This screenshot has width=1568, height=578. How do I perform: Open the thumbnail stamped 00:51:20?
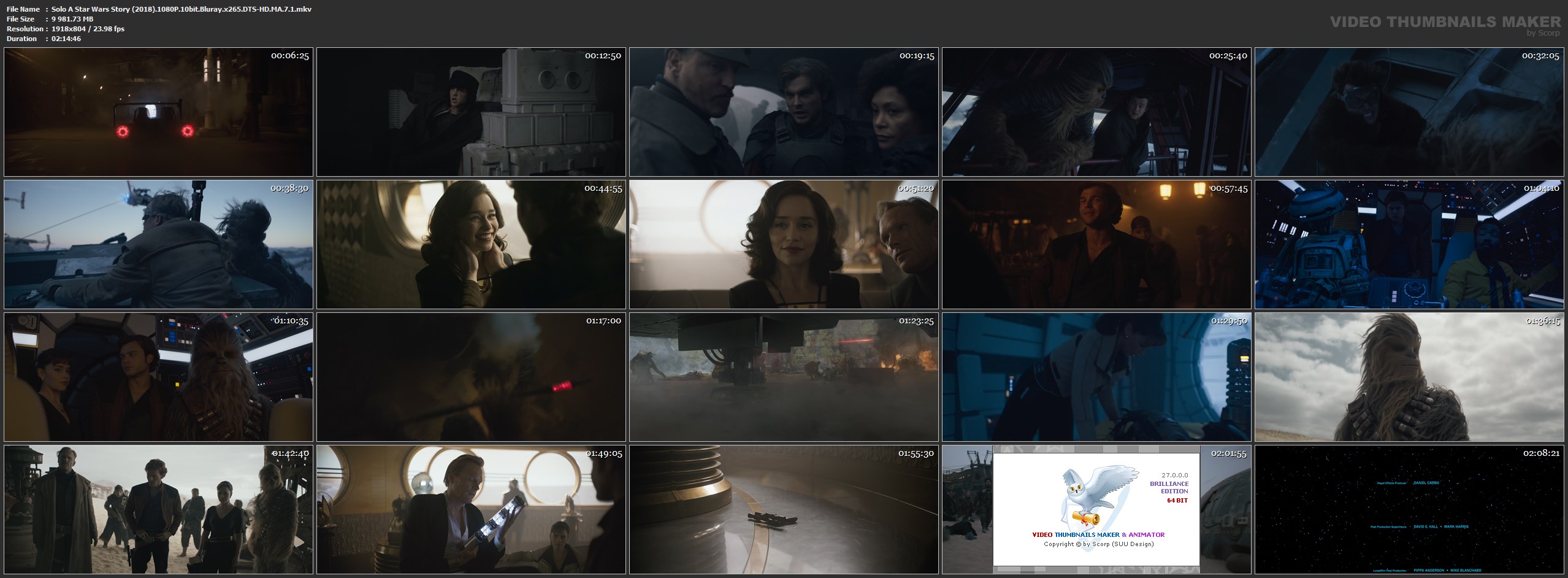pyautogui.click(x=784, y=244)
